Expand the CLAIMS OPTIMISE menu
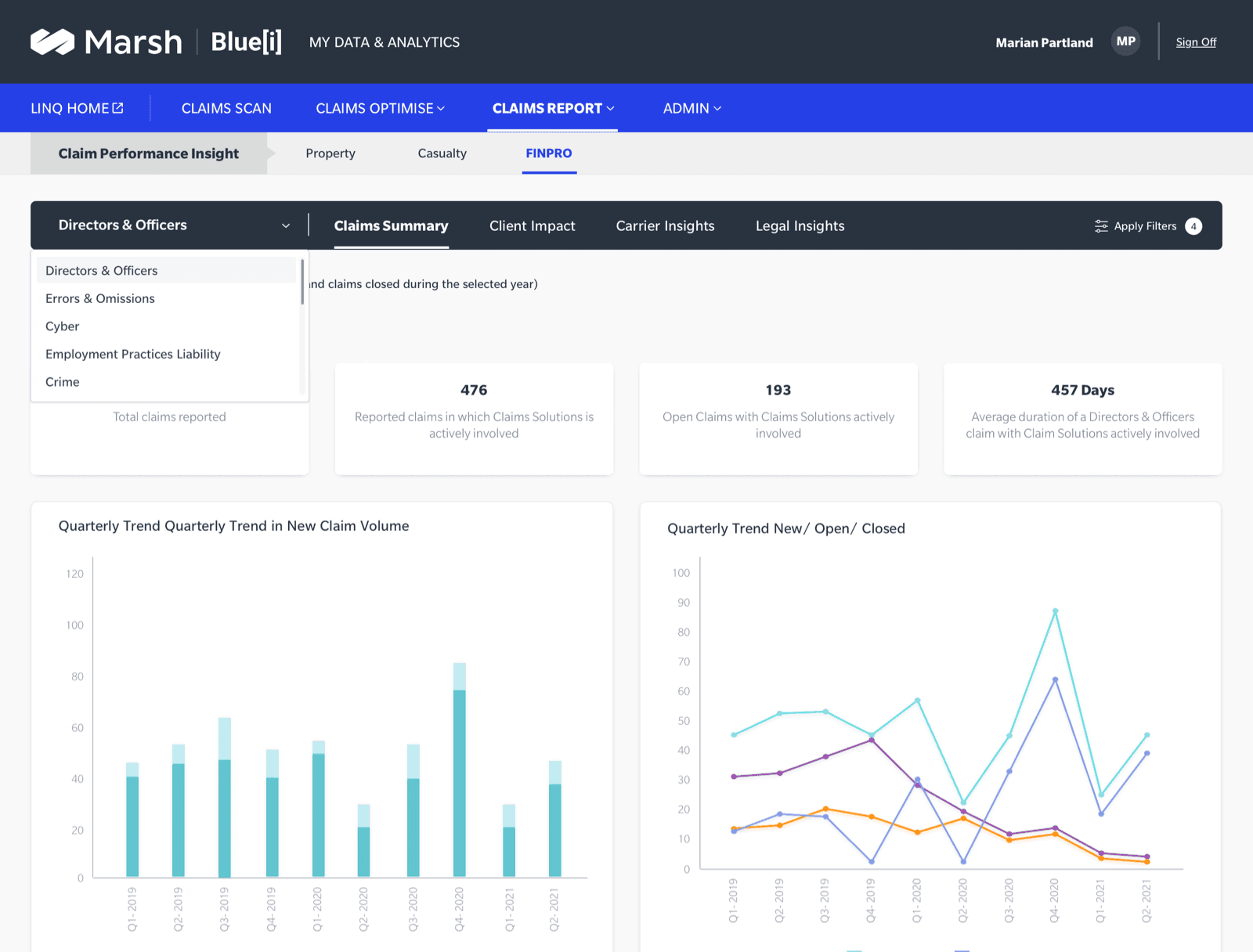The image size is (1253, 952). pyautogui.click(x=381, y=108)
